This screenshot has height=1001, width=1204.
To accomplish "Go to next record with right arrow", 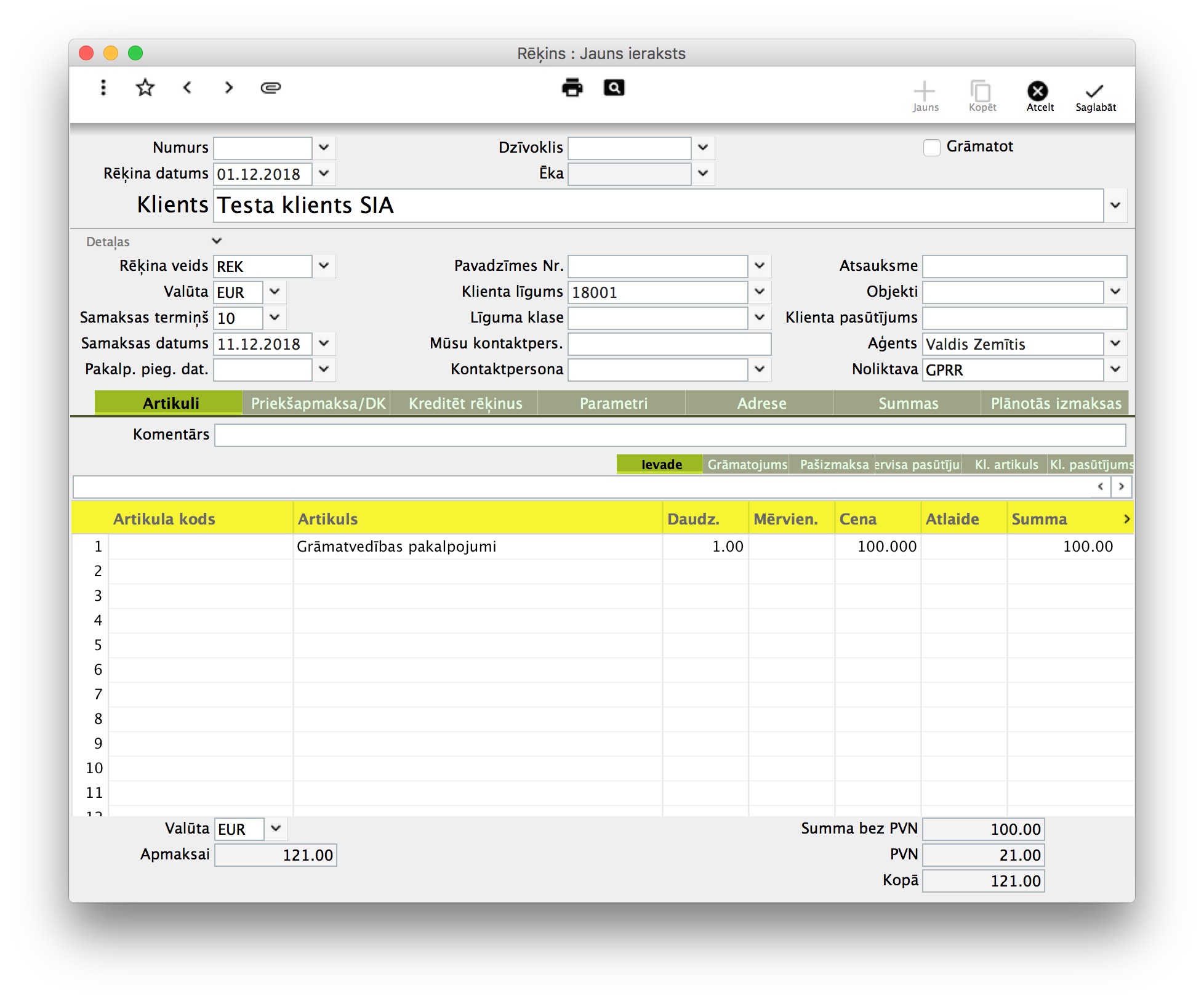I will (x=229, y=88).
